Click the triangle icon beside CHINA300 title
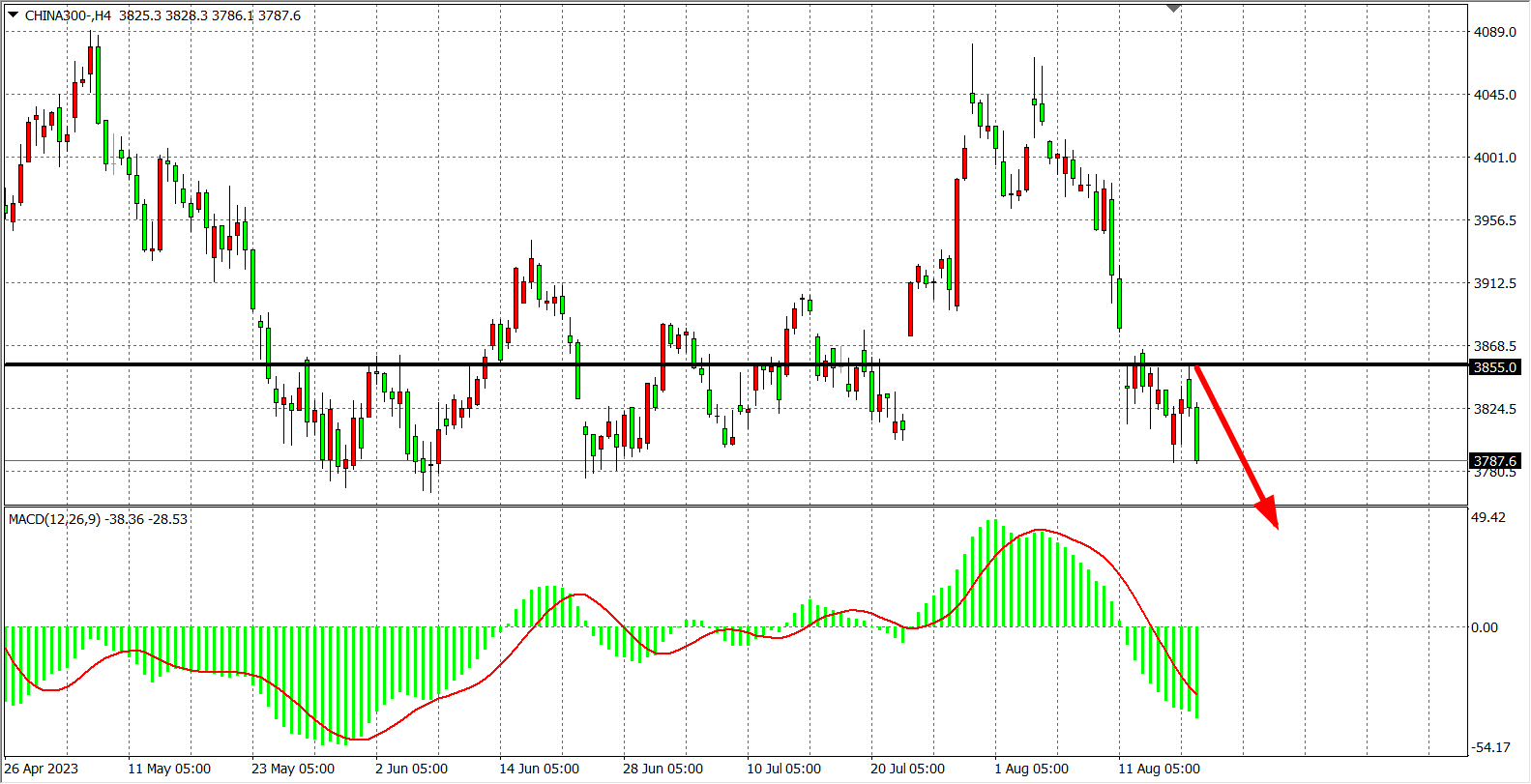Screen dimensions: 1531x784 coord(13,15)
